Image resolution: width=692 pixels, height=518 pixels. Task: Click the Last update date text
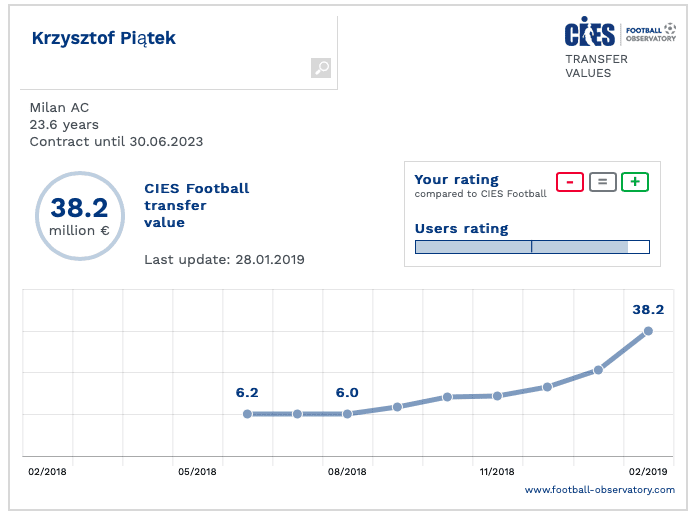click(224, 259)
